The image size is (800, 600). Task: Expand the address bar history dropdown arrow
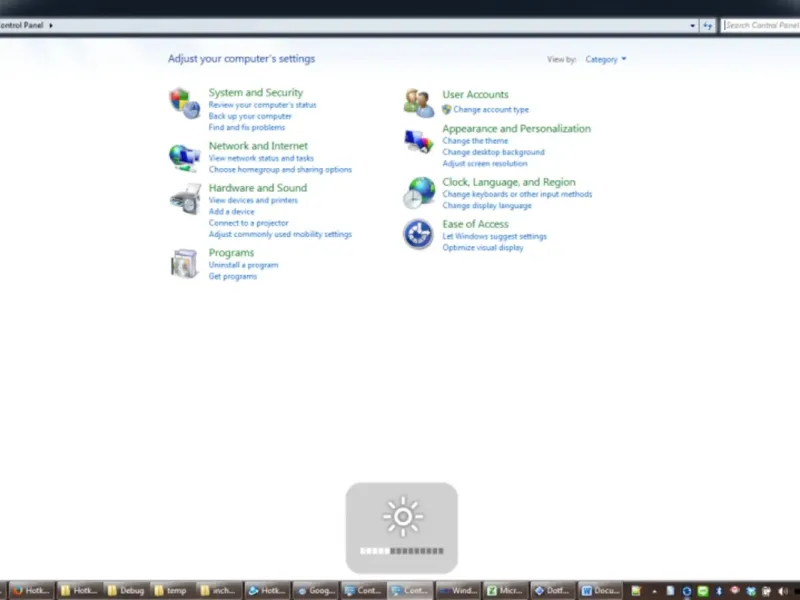coord(692,25)
